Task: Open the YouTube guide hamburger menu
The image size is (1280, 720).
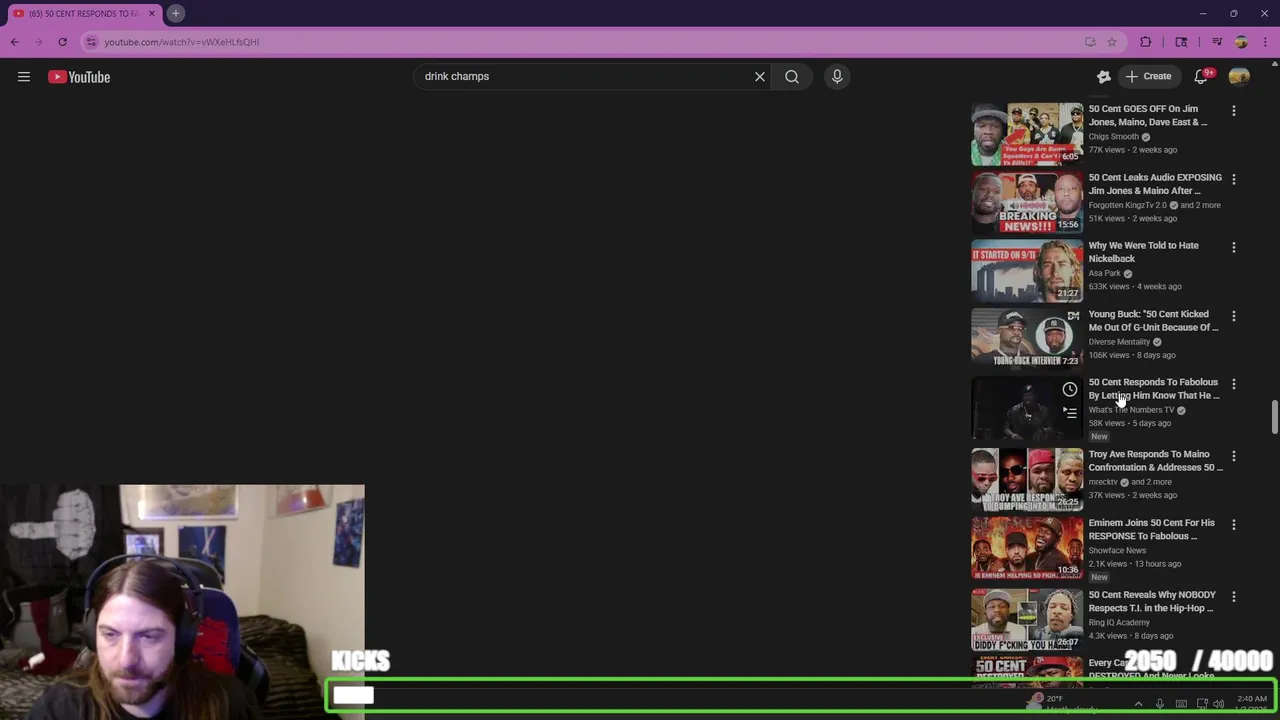Action: click(24, 77)
